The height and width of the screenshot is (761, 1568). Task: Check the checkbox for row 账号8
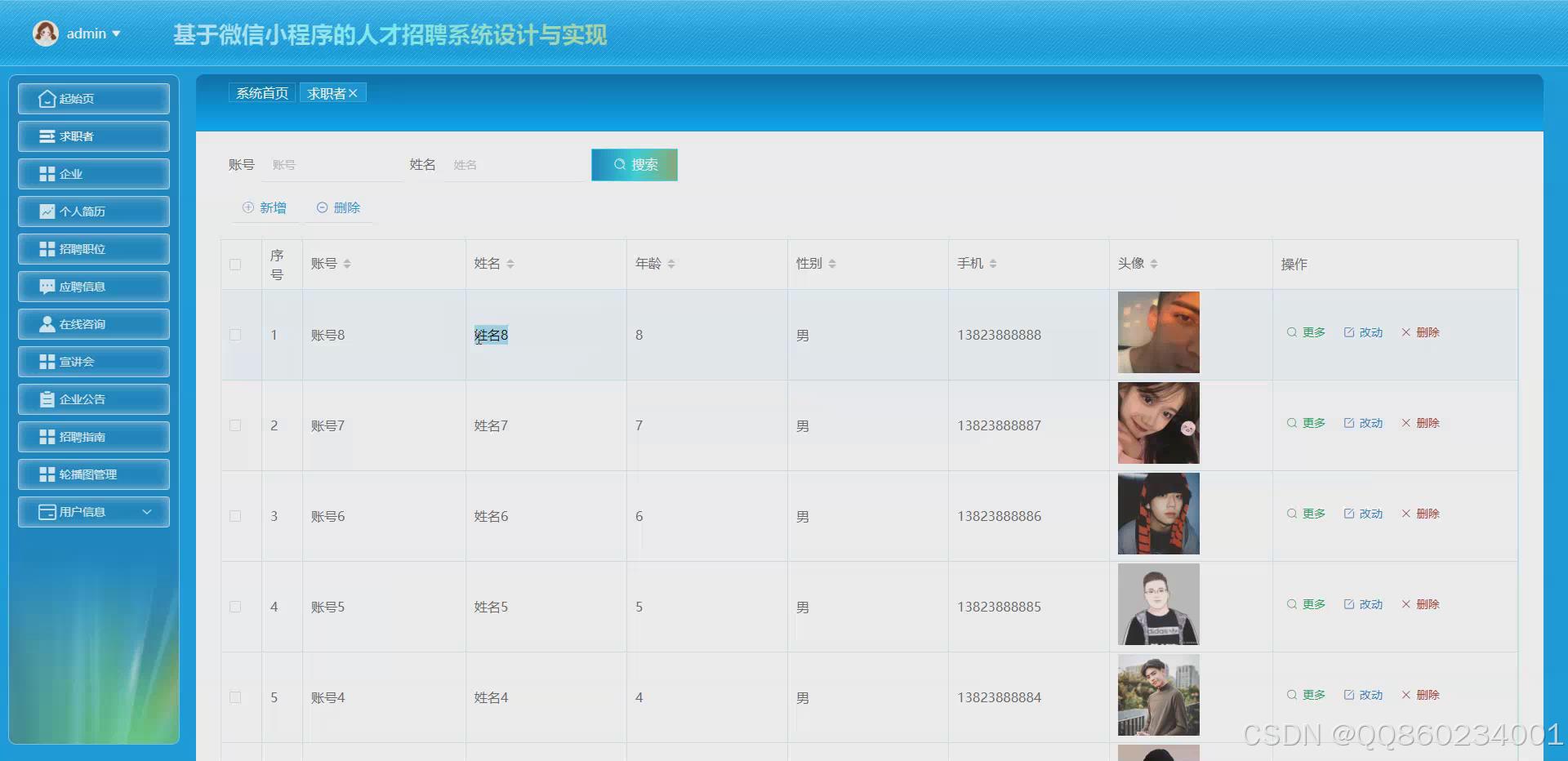click(x=235, y=335)
